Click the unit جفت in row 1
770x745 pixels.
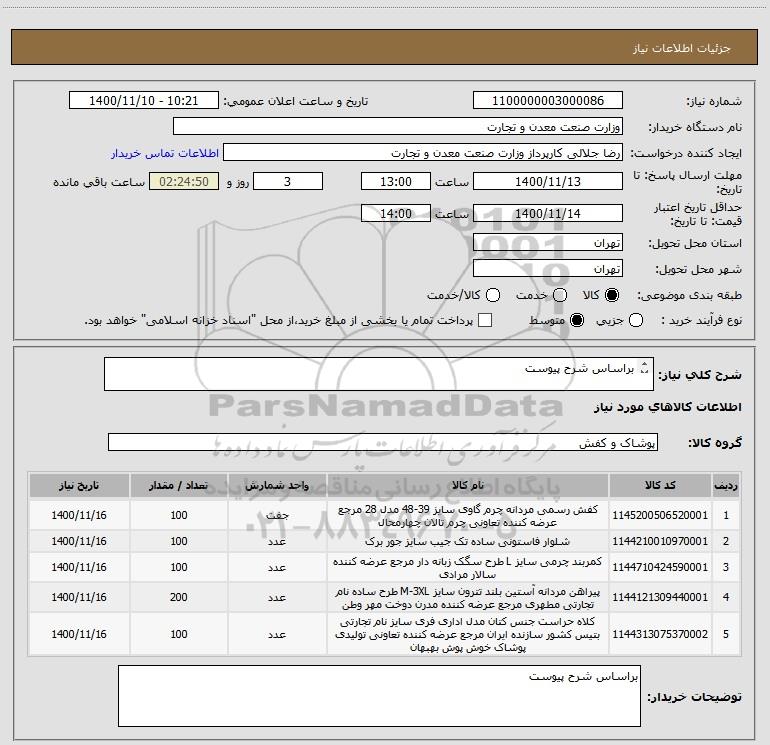pyautogui.click(x=277, y=515)
